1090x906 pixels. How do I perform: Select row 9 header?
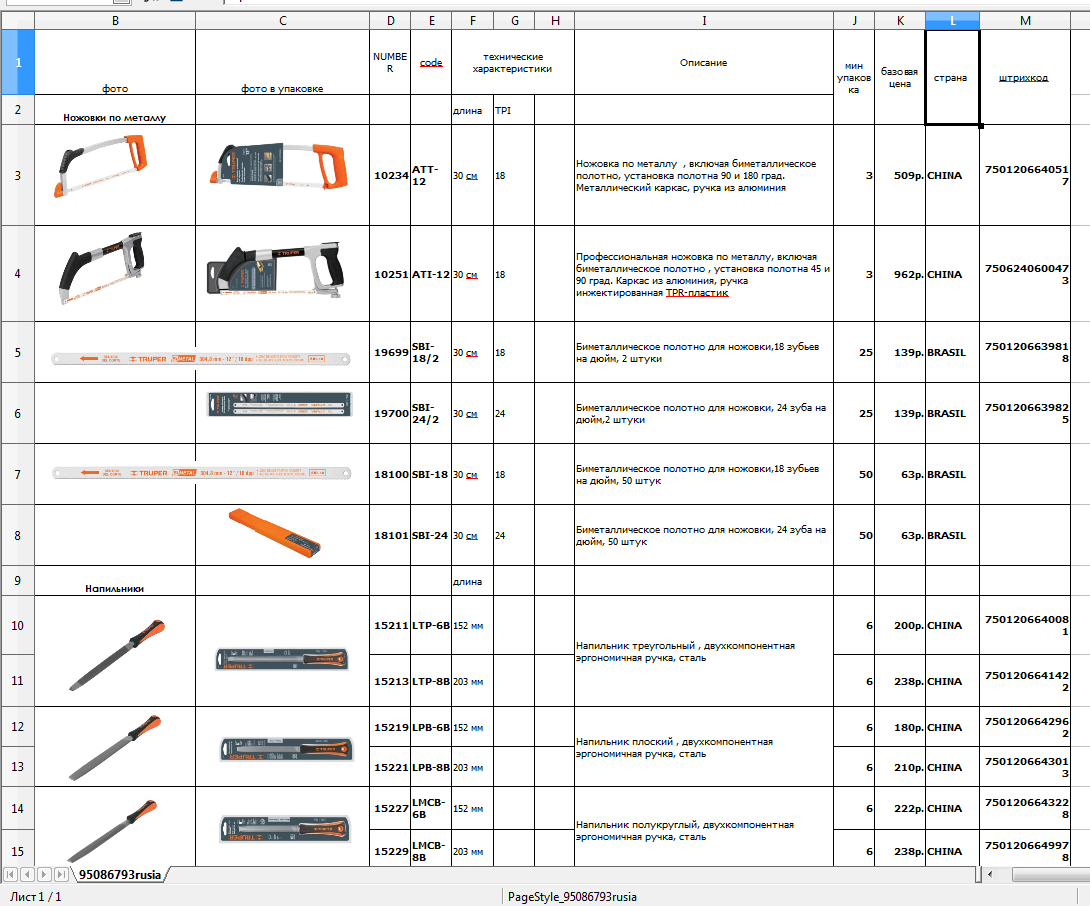[17, 581]
